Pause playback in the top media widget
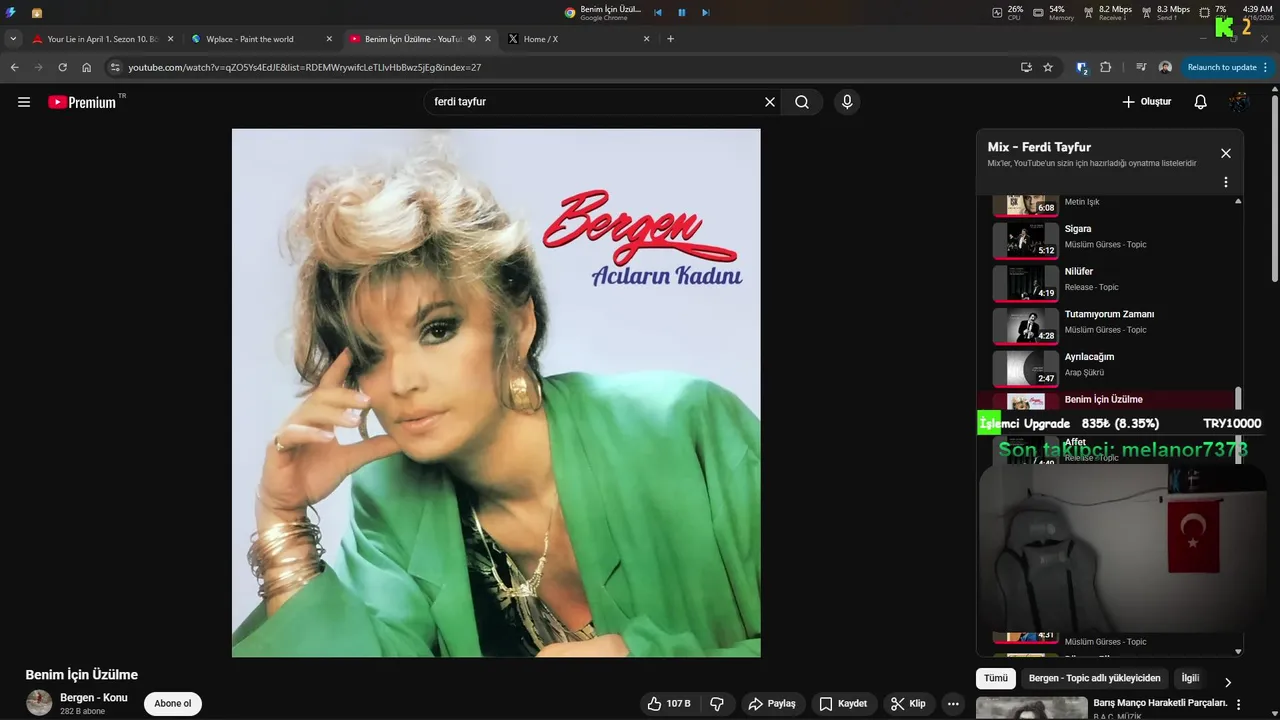Viewport: 1280px width, 720px height. pyautogui.click(x=682, y=12)
